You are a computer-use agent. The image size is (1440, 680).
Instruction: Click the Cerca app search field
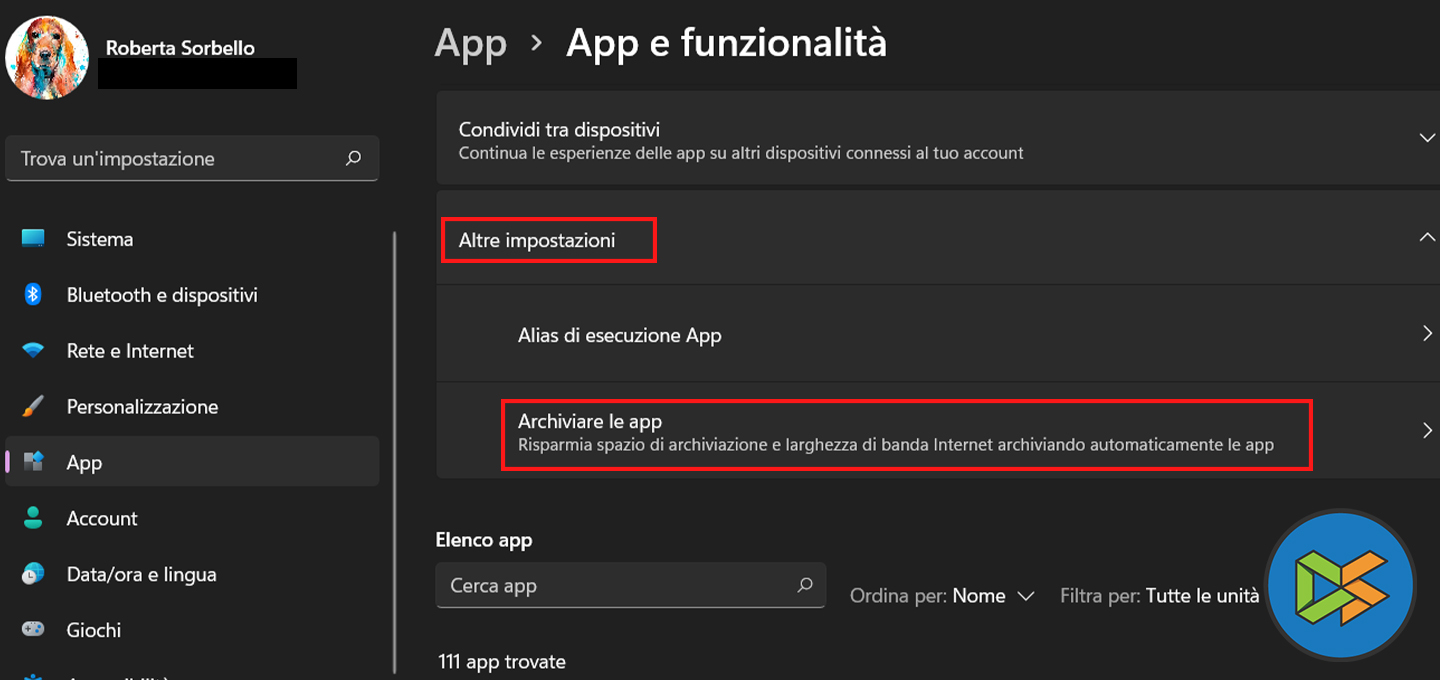click(x=615, y=586)
